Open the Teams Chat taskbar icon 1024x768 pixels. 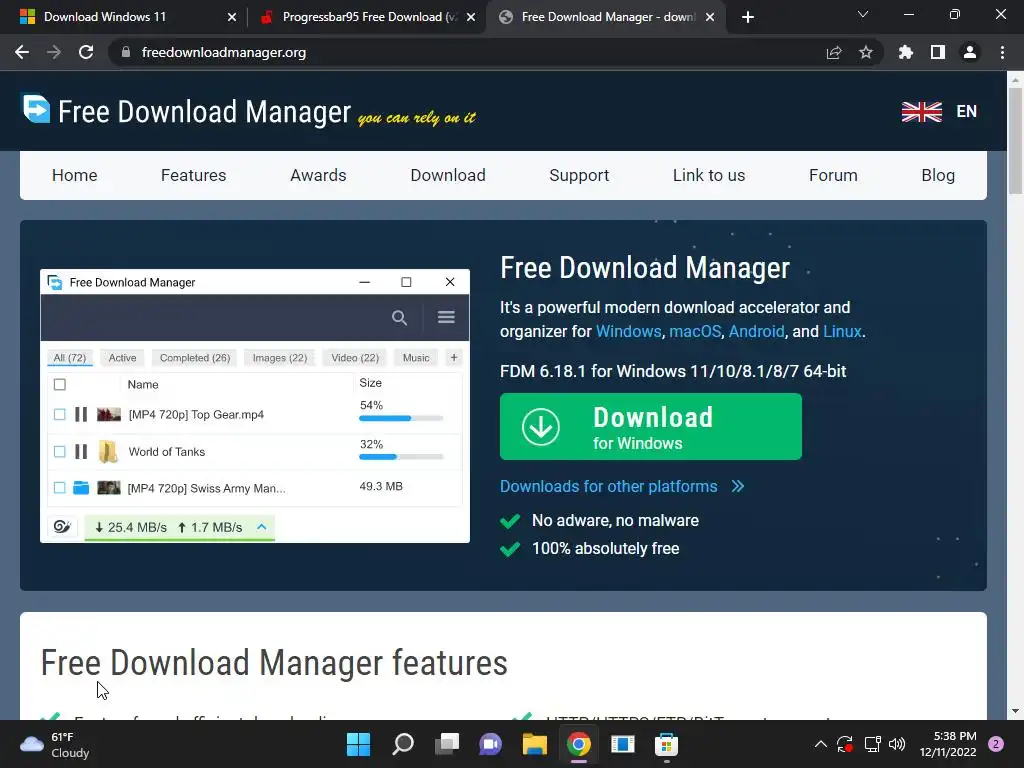click(490, 744)
